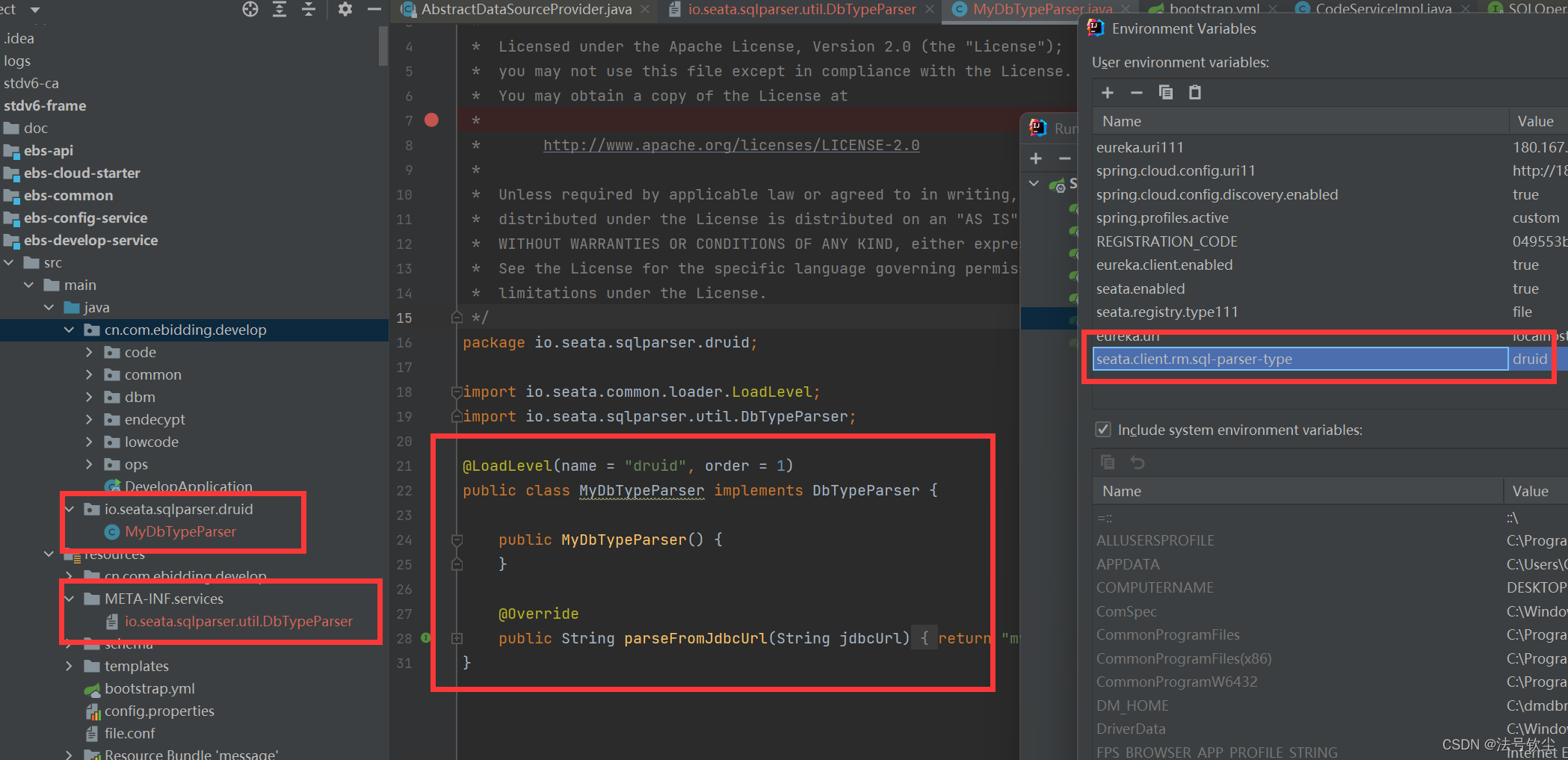Click the Expand All icon in project panel
The image size is (1568, 760).
280,9
